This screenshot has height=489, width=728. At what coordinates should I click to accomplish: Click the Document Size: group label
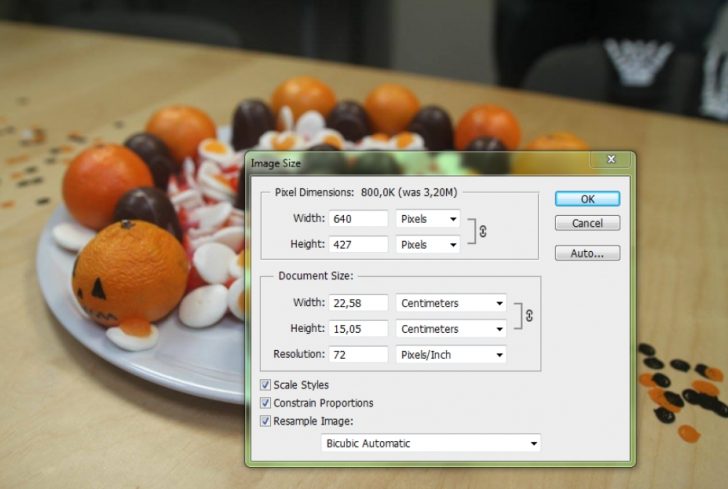pyautogui.click(x=316, y=276)
